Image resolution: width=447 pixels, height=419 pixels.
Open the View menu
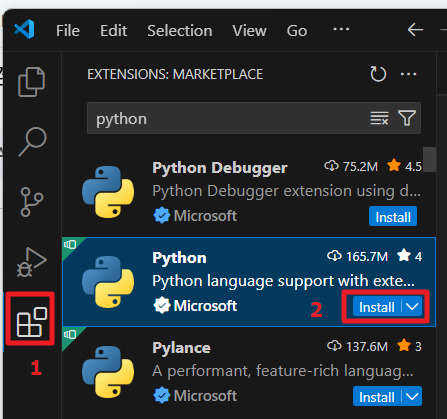[x=249, y=31]
